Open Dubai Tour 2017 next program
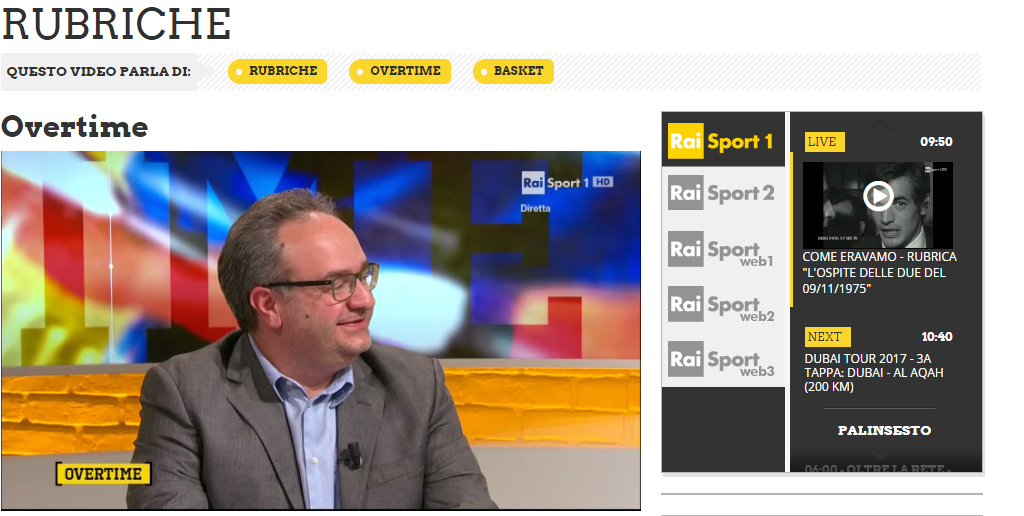 874,372
